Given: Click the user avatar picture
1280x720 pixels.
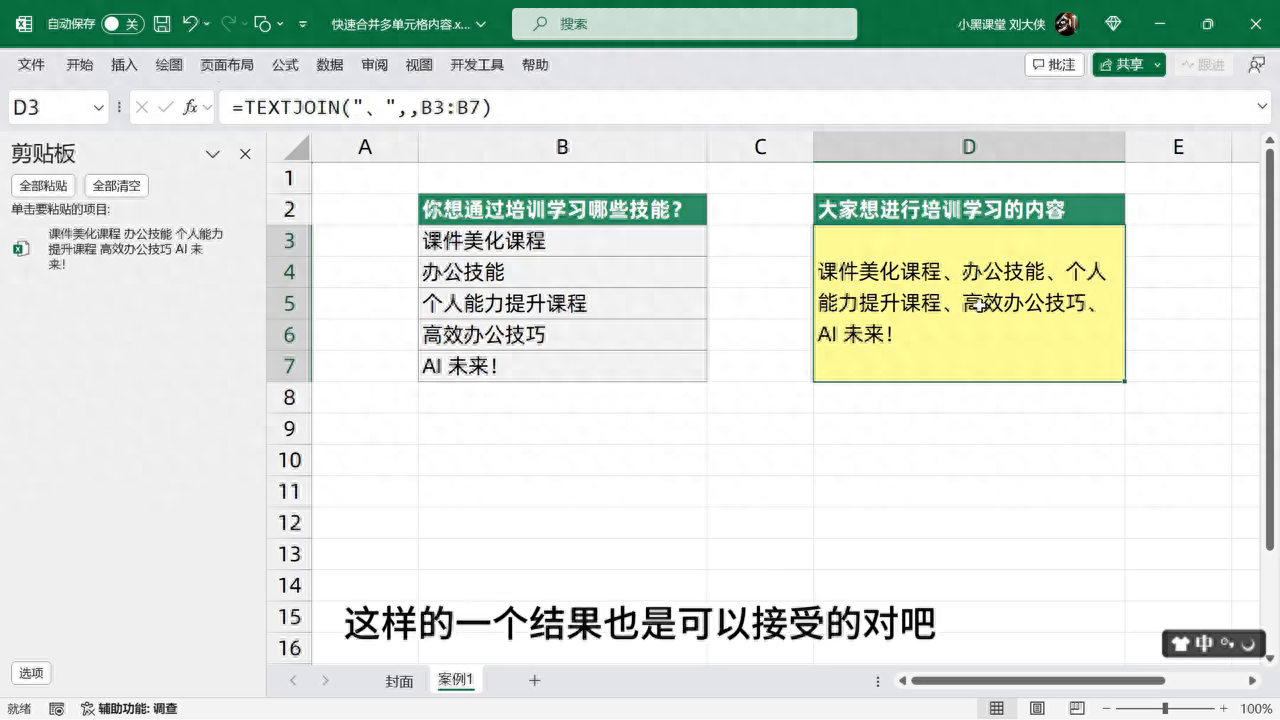Looking at the screenshot, I should click(x=1067, y=23).
